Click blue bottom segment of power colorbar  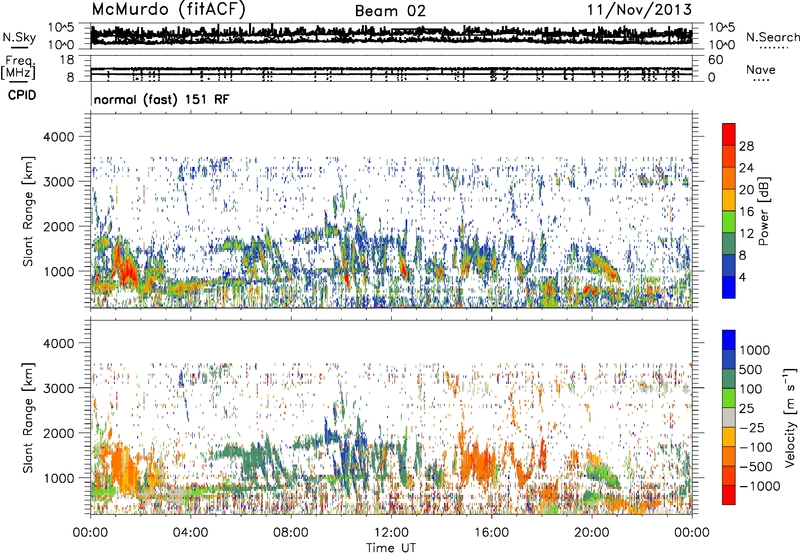pyautogui.click(x=729, y=288)
